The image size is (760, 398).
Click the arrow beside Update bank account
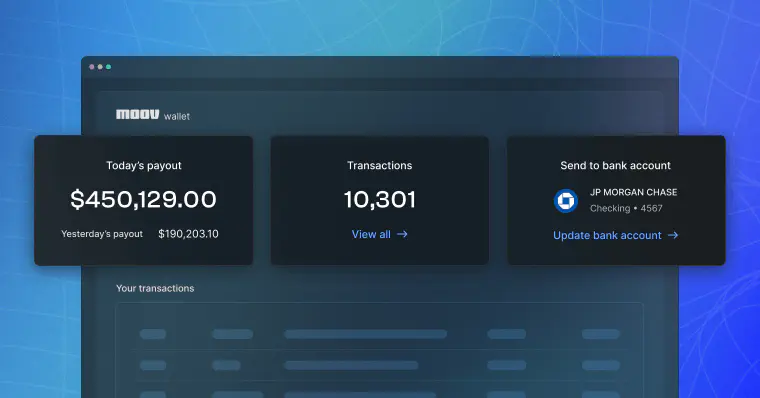[x=673, y=235]
